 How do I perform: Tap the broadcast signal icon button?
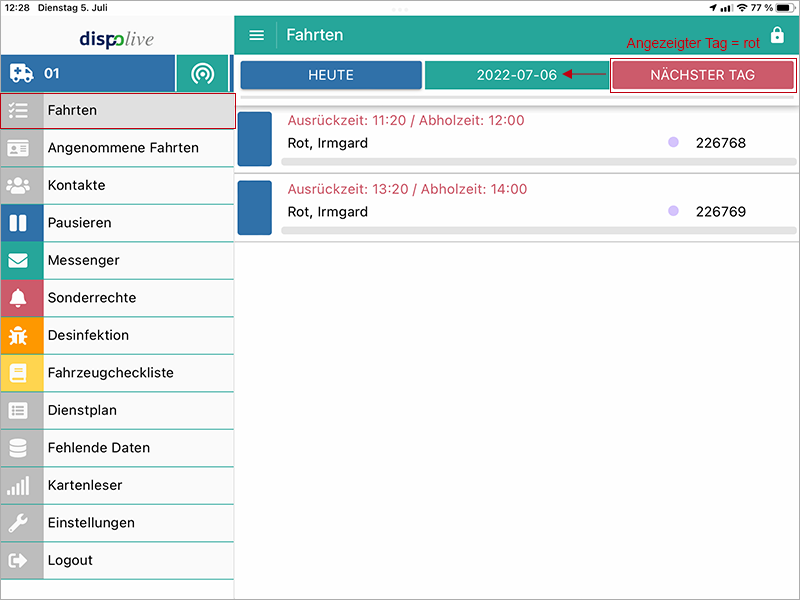(x=203, y=74)
